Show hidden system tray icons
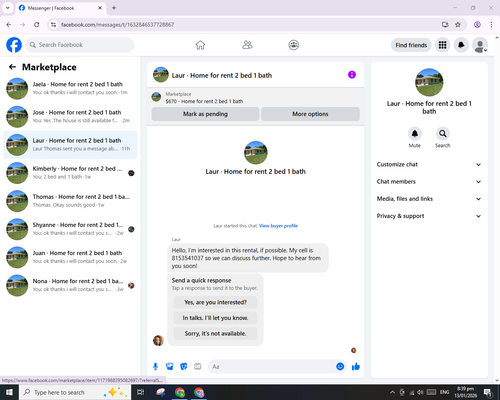This screenshot has width=500, height=400. point(392,392)
